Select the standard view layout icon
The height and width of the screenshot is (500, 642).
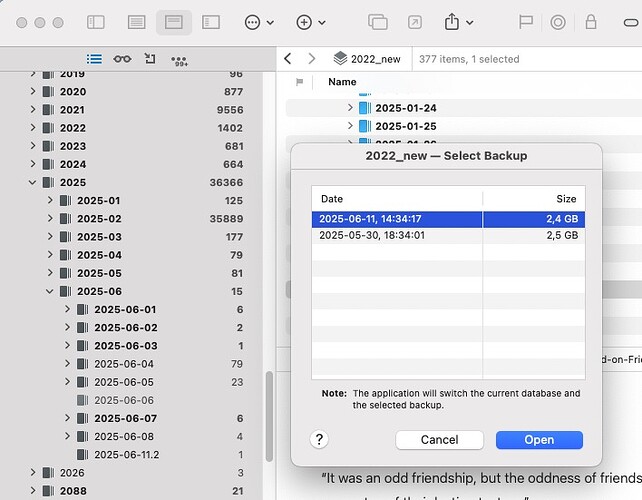174,22
